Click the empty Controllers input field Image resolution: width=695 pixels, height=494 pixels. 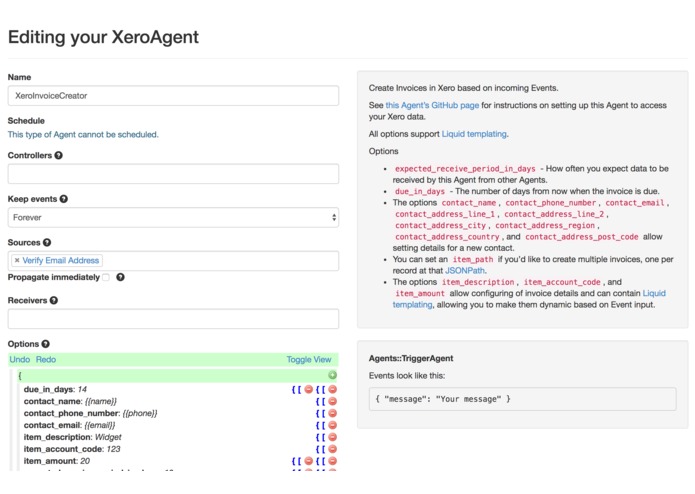pyautogui.click(x=173, y=174)
